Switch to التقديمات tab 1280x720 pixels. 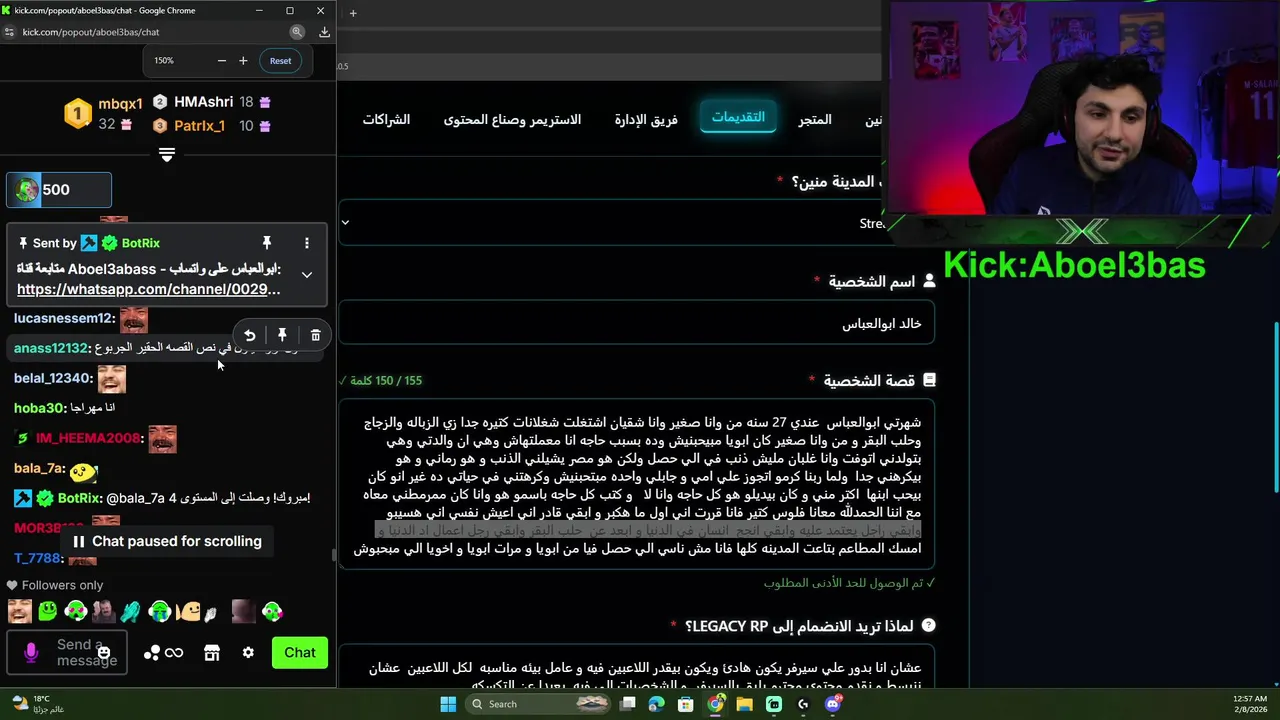(738, 117)
